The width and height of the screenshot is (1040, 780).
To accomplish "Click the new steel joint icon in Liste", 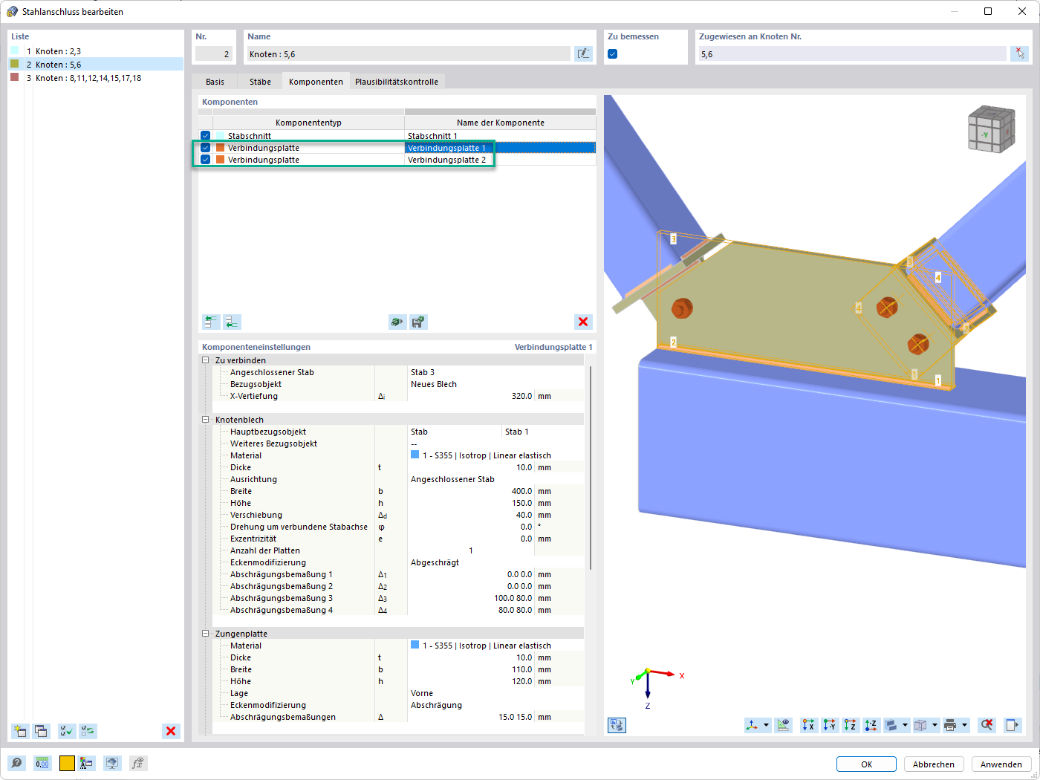I will tap(20, 731).
